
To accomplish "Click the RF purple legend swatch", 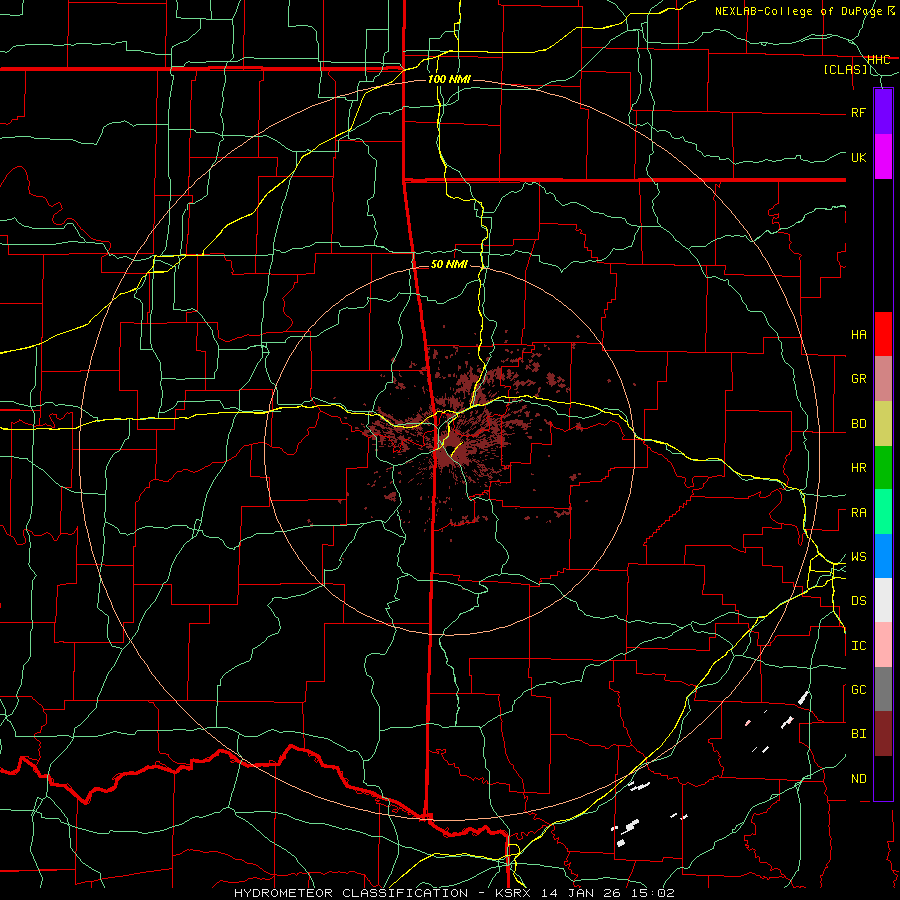I will pos(883,111).
